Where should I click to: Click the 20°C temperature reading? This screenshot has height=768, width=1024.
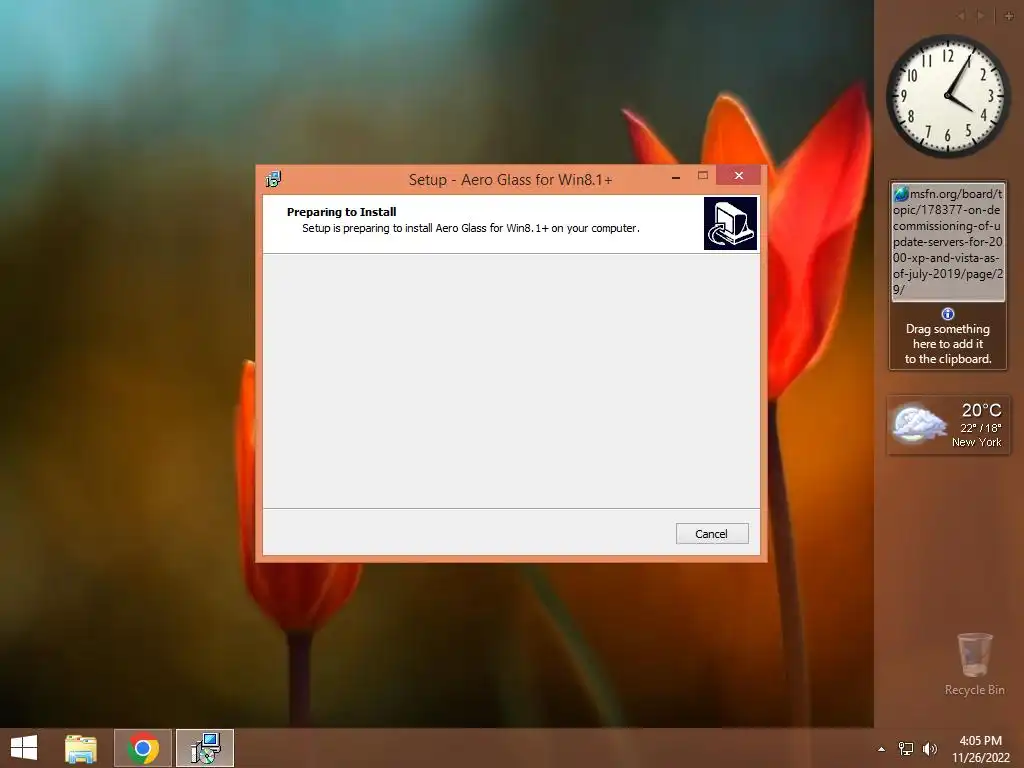[981, 410]
